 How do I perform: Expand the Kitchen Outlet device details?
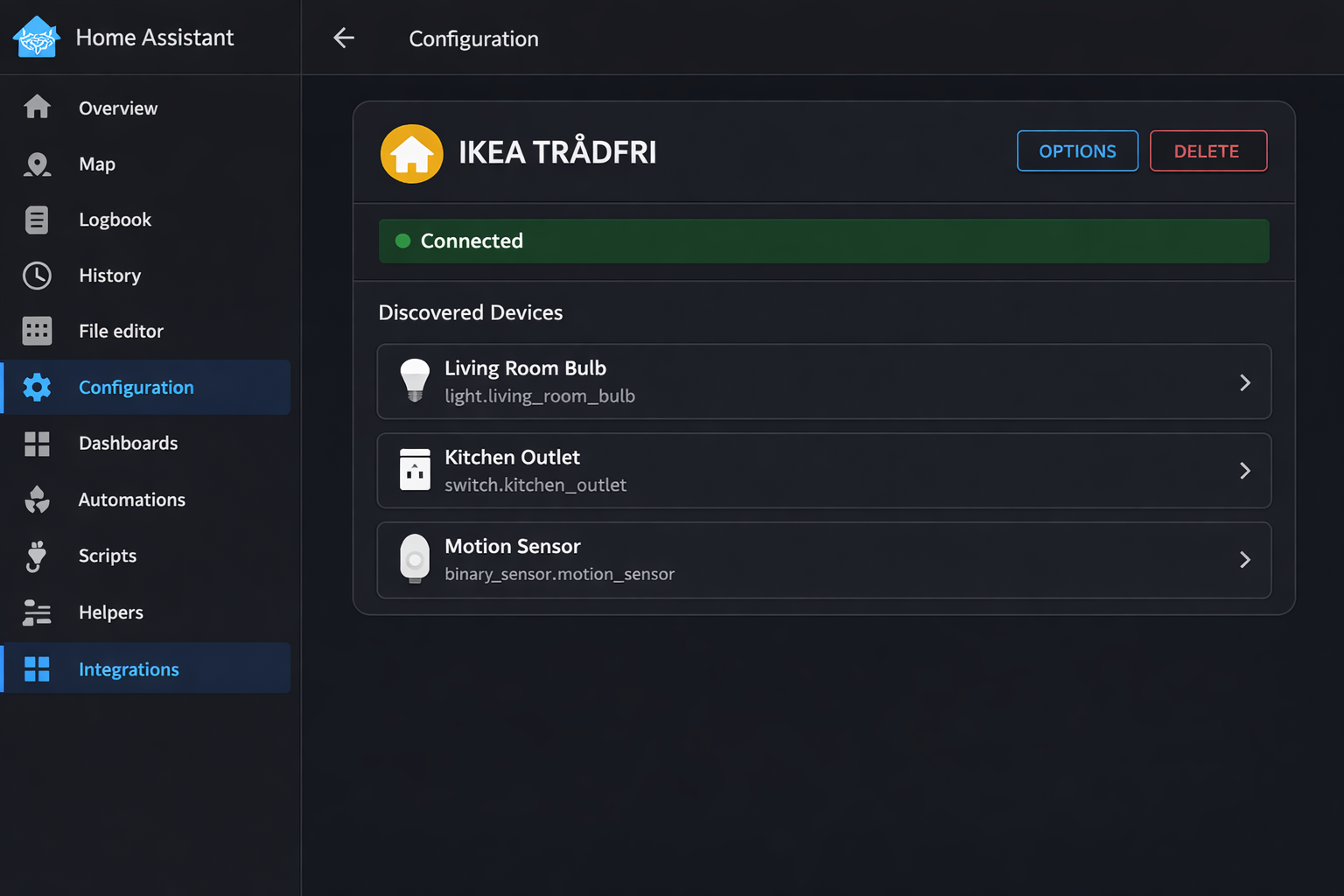(x=1245, y=471)
